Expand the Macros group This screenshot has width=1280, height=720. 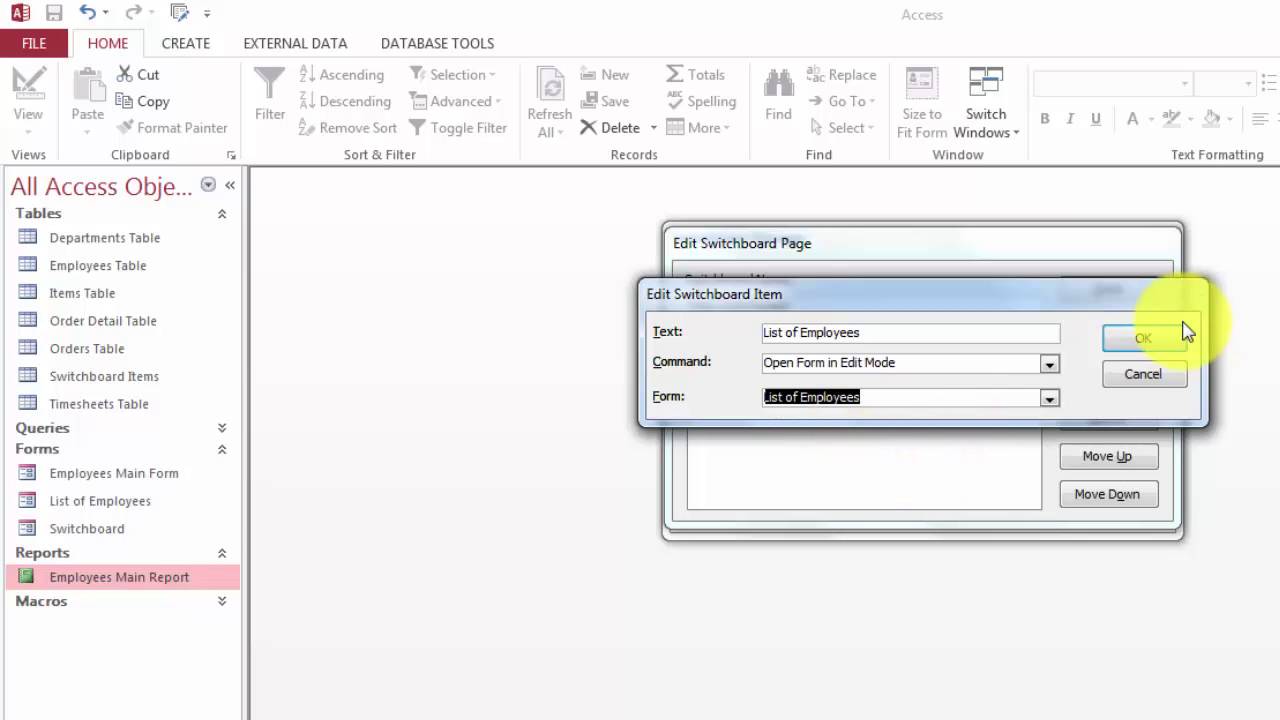222,601
